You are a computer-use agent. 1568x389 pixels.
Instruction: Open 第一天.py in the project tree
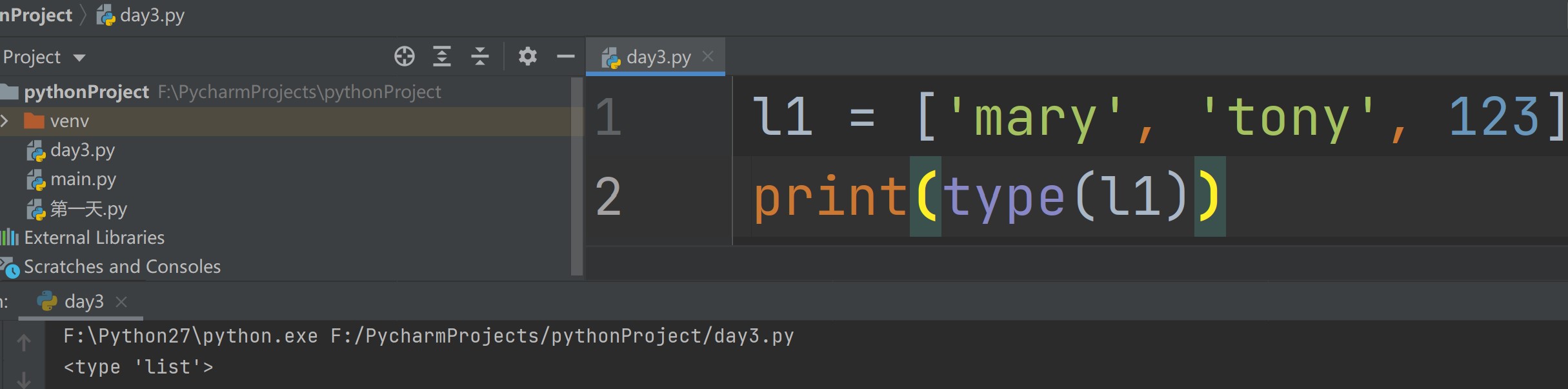88,208
